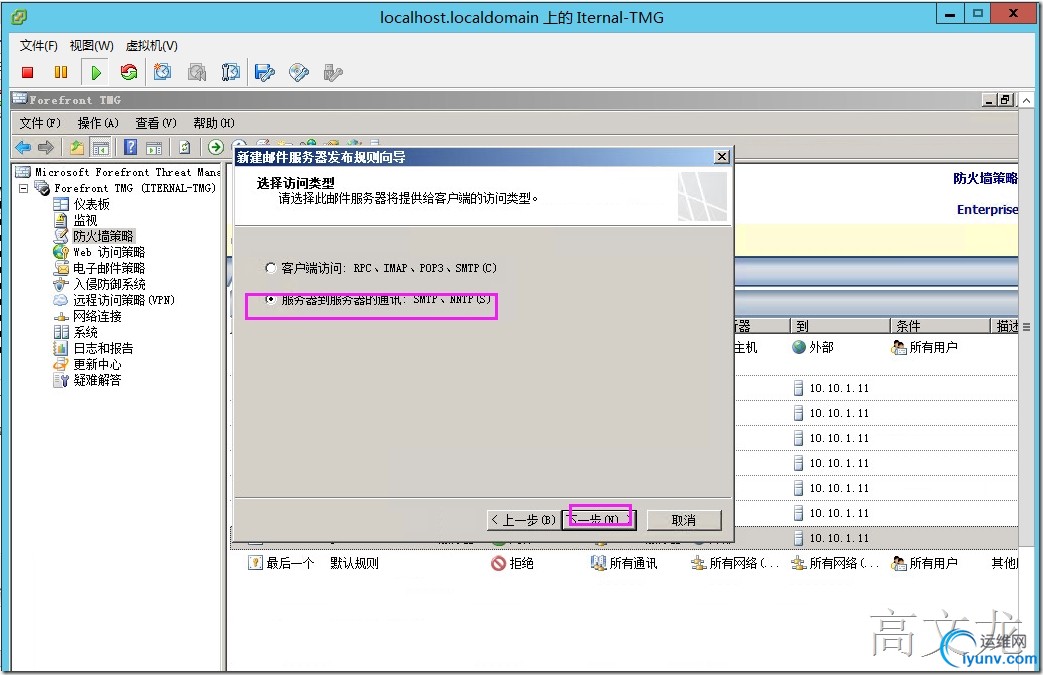Viewport: 1043px width, 675px height.
Task: Click the refresh page icon in TMG toolbar
Action: tap(185, 147)
